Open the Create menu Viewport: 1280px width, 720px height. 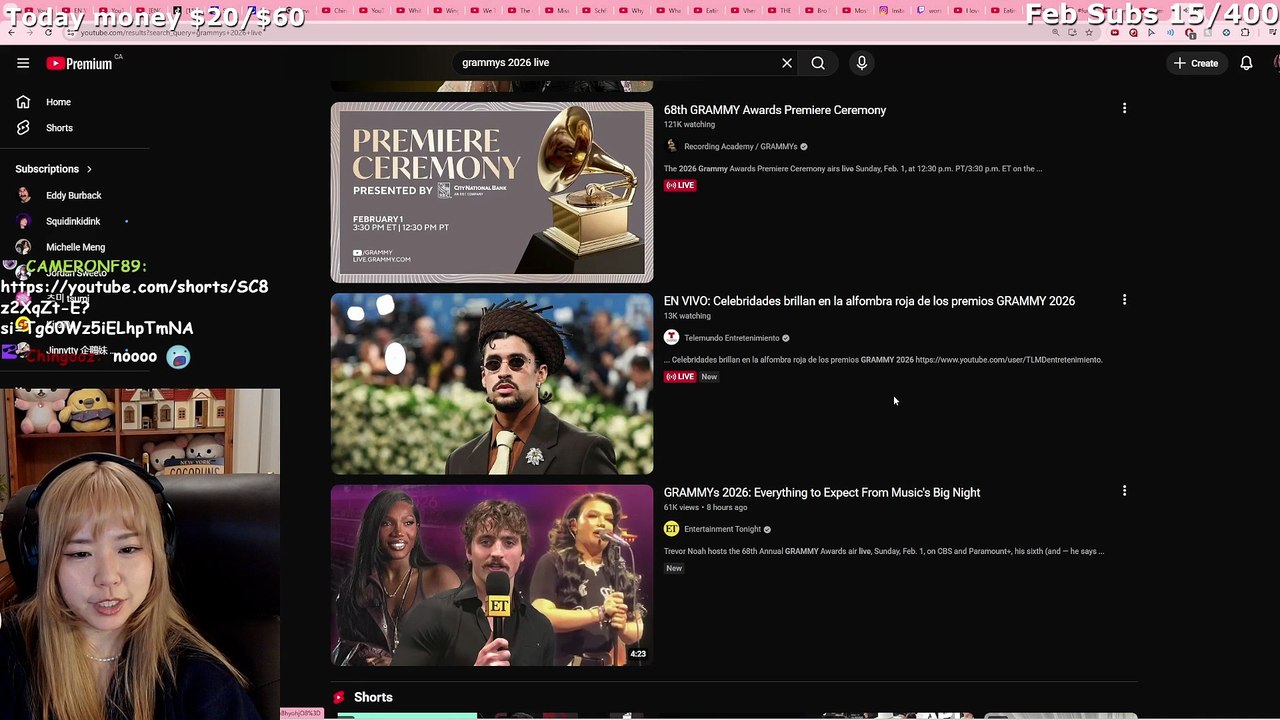point(1196,63)
